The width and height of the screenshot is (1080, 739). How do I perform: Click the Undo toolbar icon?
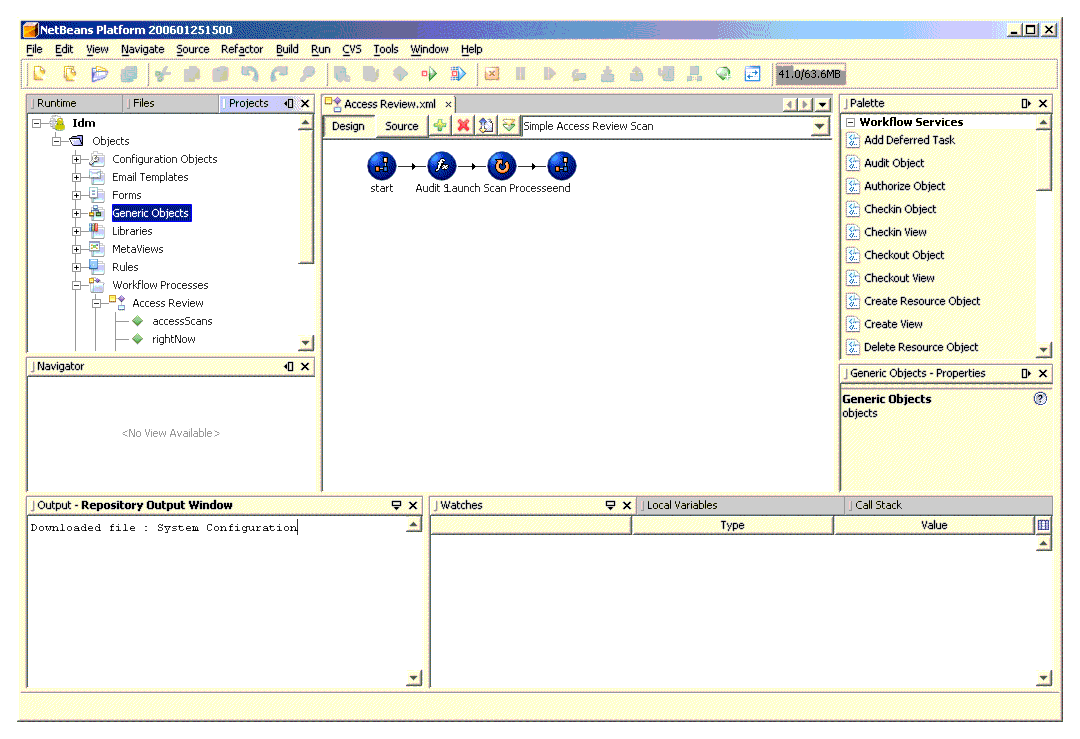click(x=249, y=74)
